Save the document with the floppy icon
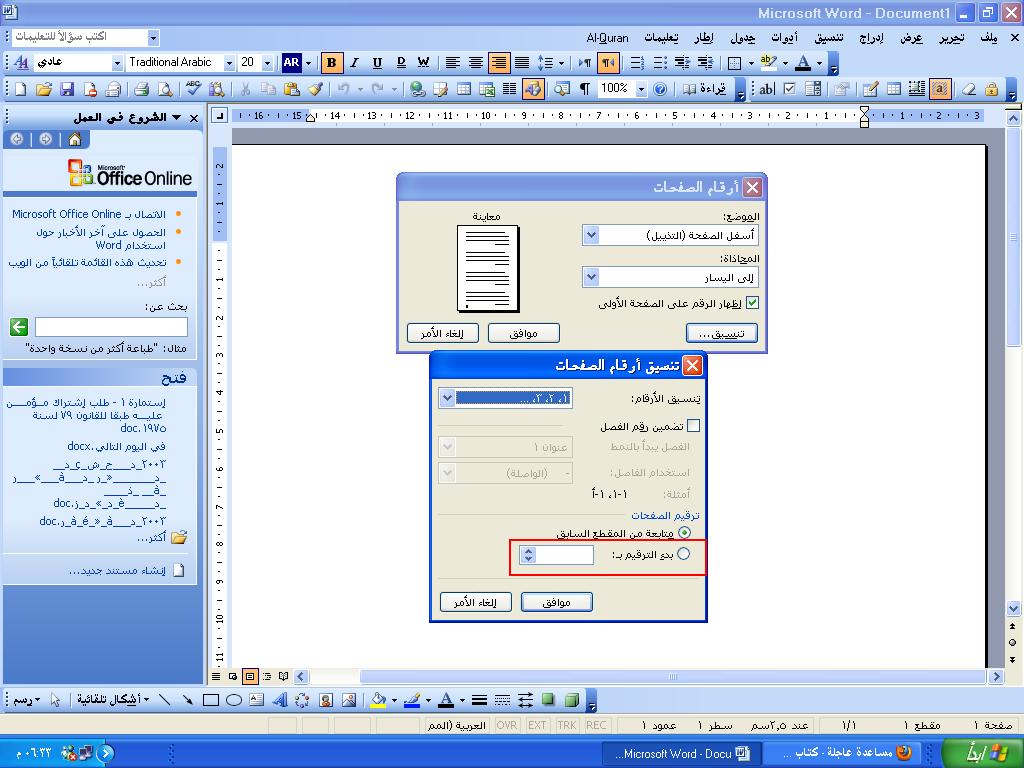1024x768 pixels. [67, 89]
